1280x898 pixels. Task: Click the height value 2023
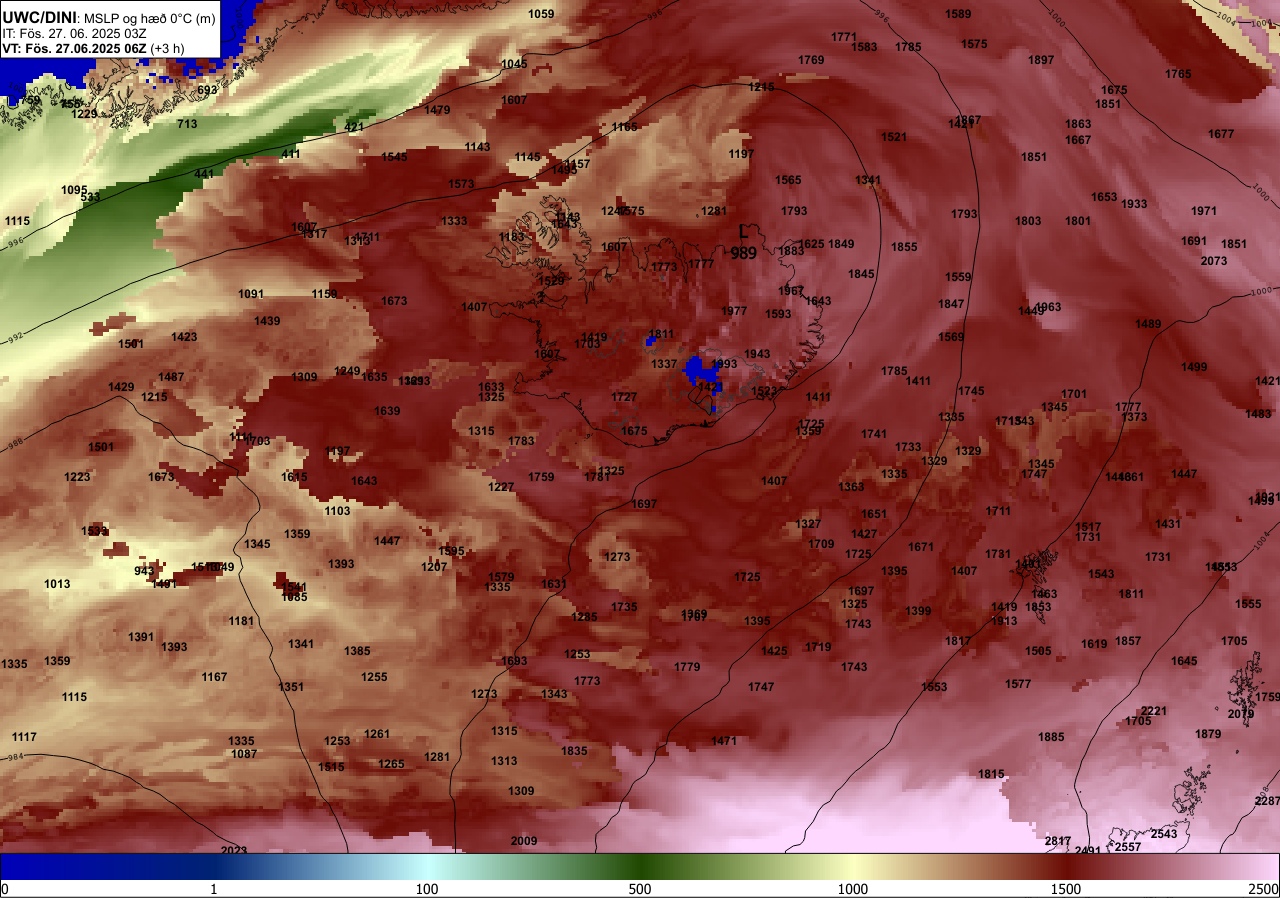[x=234, y=851]
